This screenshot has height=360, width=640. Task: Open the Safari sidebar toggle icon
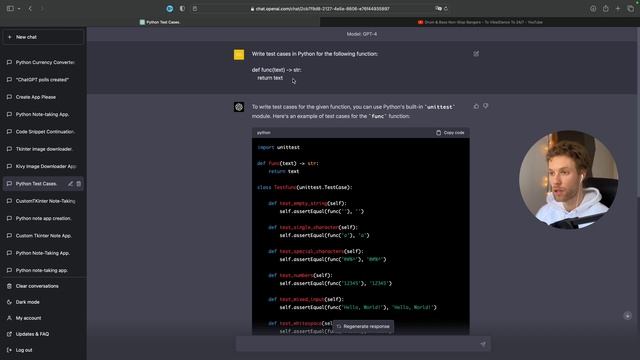point(10,8)
